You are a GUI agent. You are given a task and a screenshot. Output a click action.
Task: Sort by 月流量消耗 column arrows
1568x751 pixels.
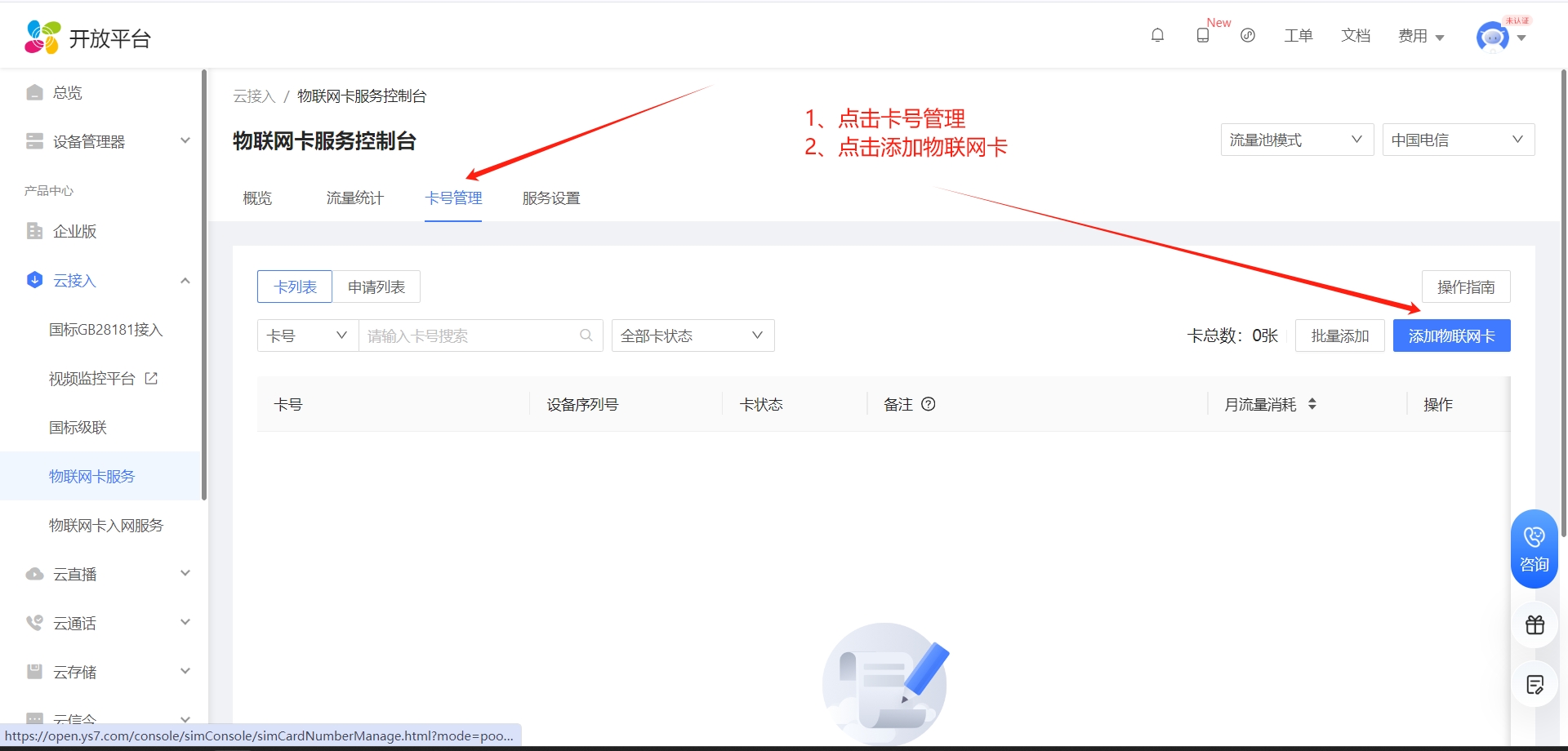1312,404
